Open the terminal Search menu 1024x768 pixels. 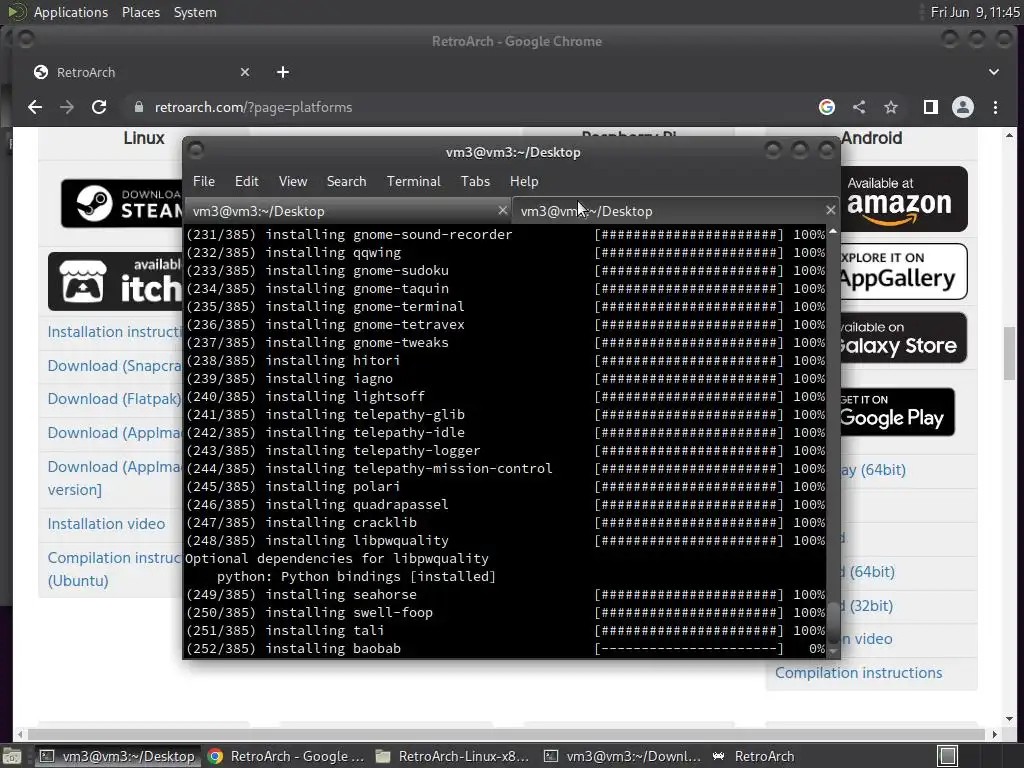click(346, 181)
